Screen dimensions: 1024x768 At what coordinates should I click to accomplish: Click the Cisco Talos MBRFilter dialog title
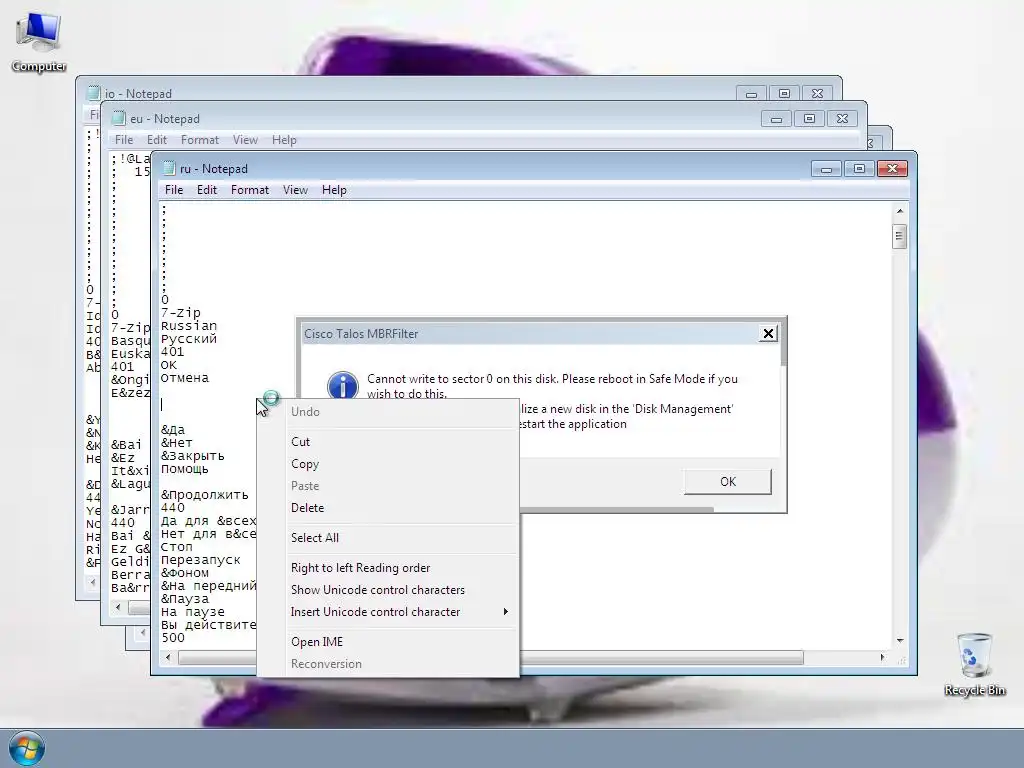pos(360,334)
